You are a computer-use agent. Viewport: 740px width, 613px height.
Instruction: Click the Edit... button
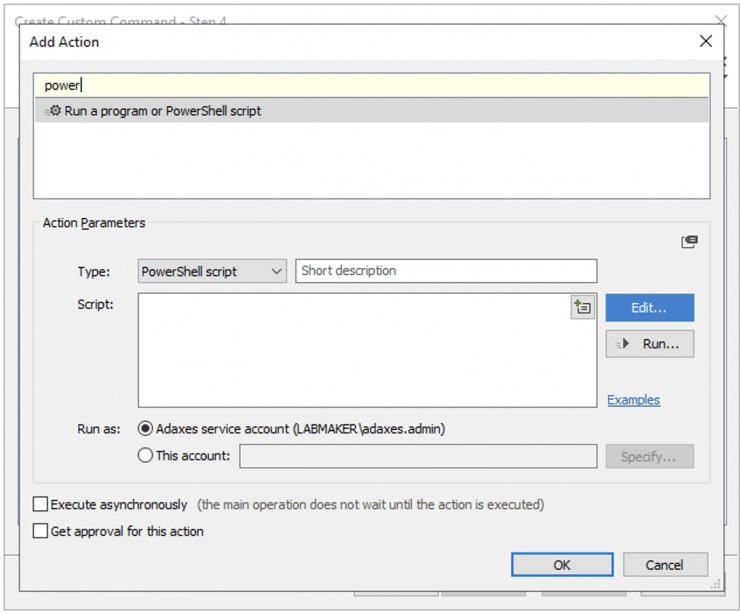coord(649,308)
